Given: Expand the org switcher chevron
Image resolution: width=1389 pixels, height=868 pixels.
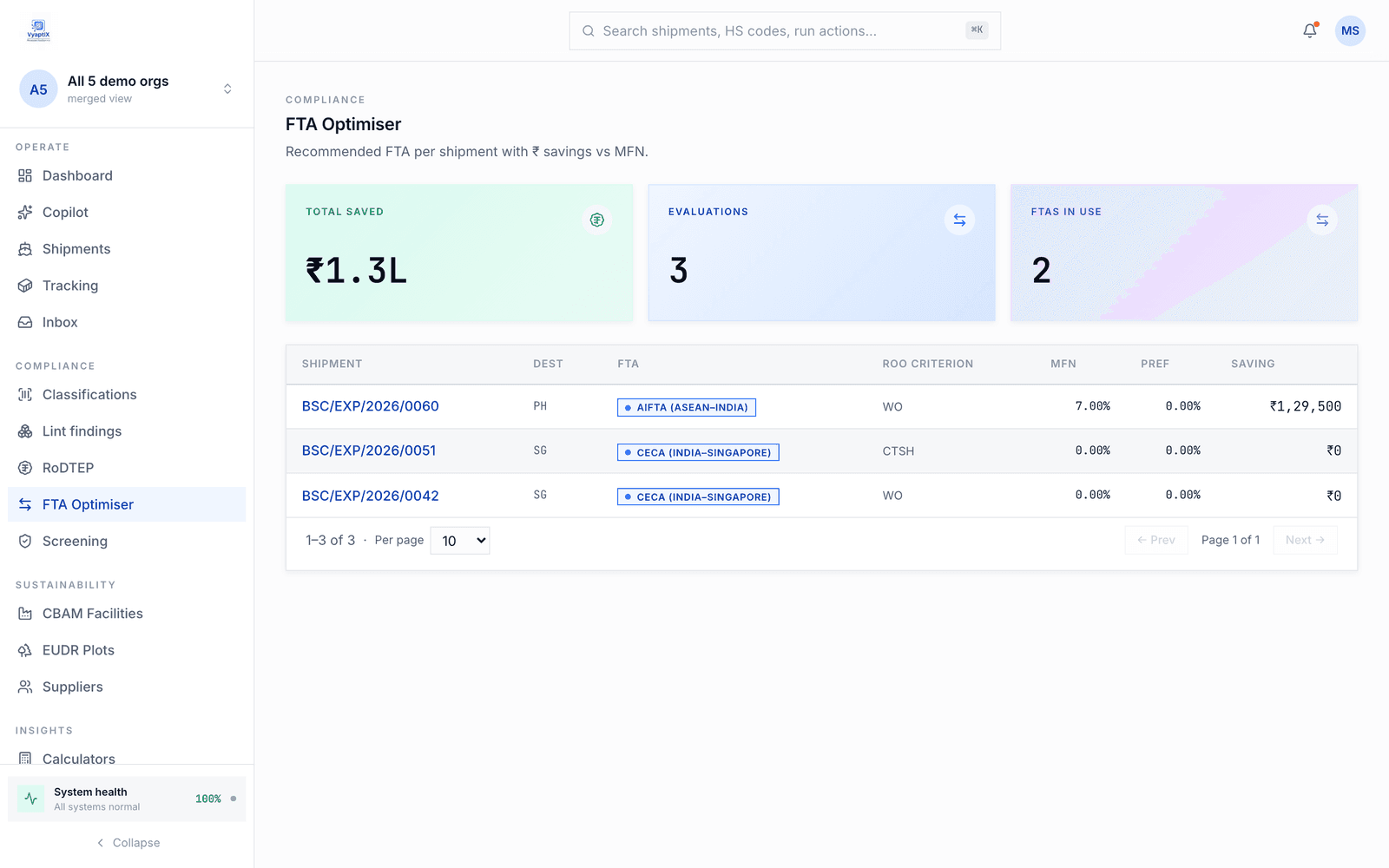Looking at the screenshot, I should click(x=227, y=89).
